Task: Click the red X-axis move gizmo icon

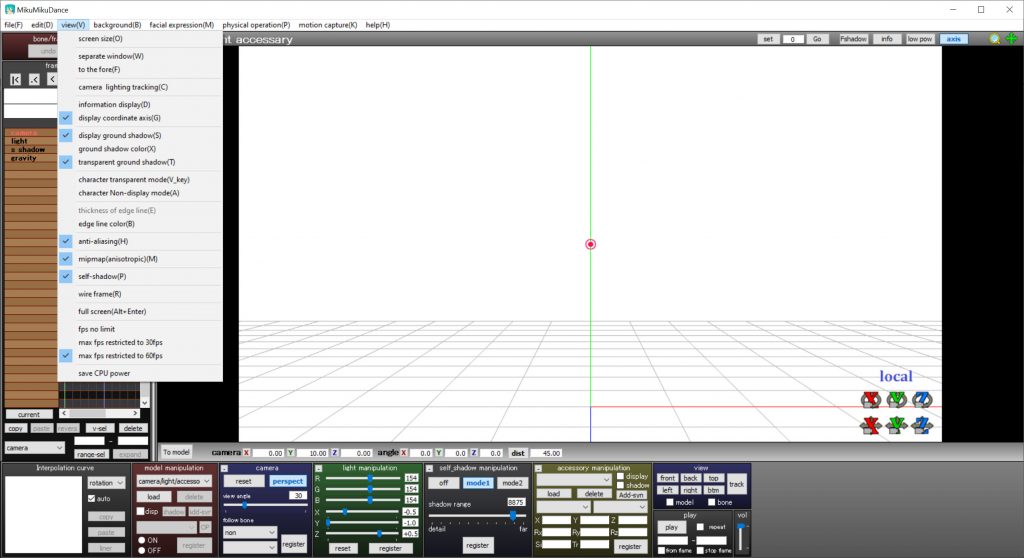Action: tap(871, 425)
